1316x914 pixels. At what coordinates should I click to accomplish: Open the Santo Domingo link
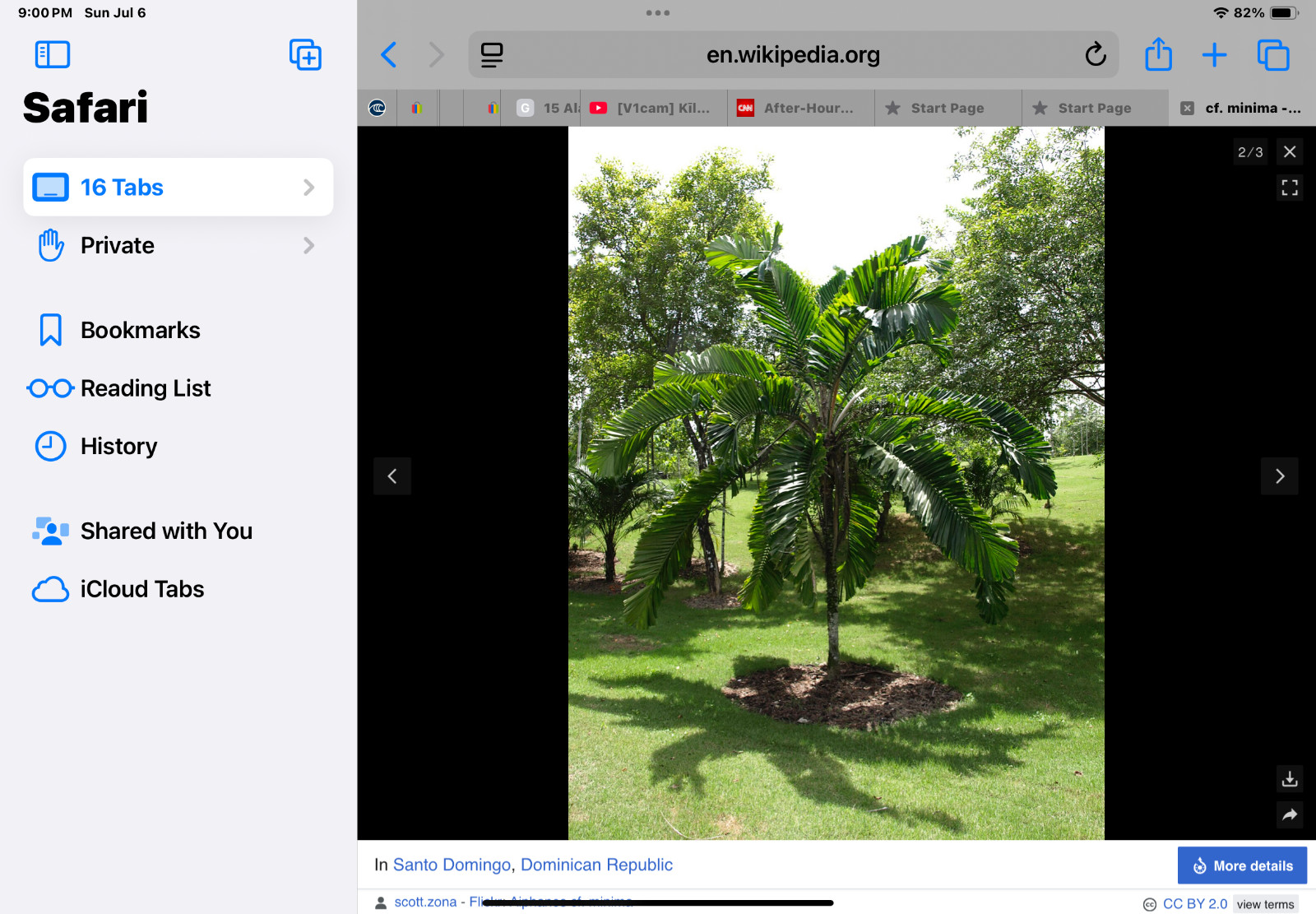pyautogui.click(x=452, y=865)
